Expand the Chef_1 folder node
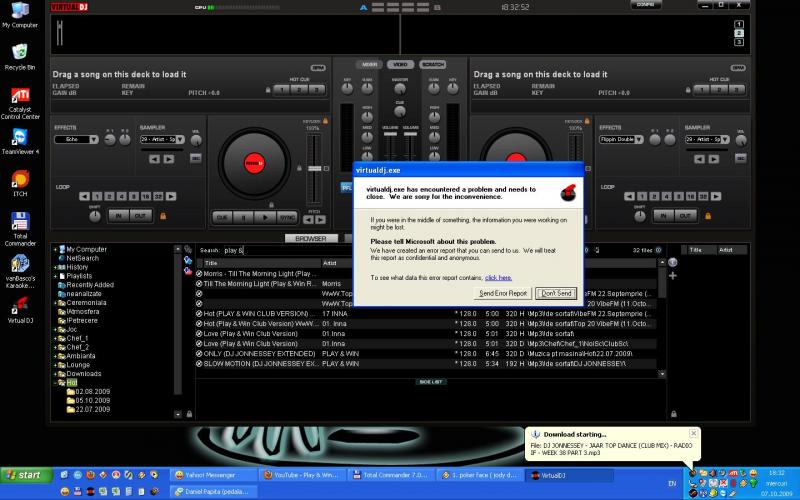The image size is (800, 500). click(x=55, y=338)
